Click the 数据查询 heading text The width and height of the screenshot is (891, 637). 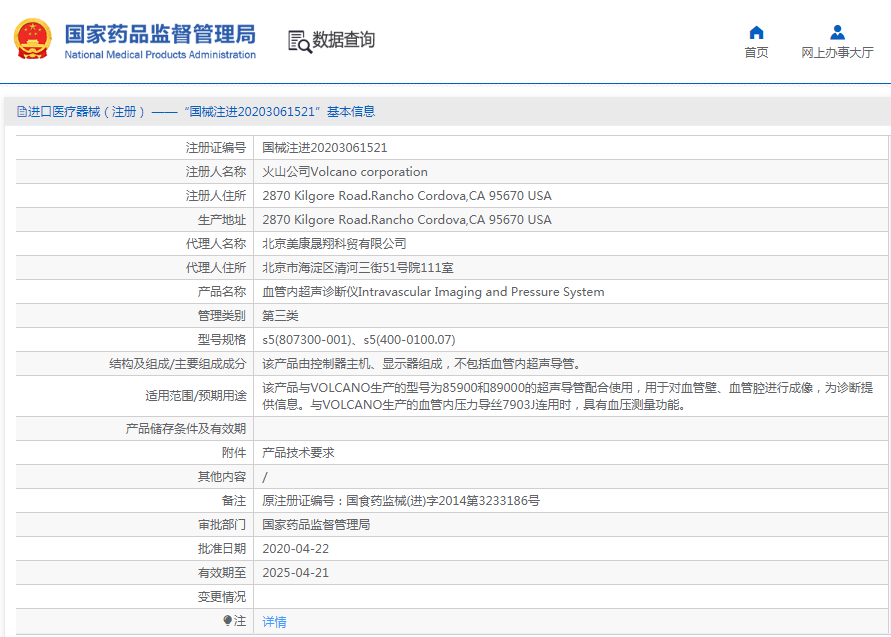click(344, 40)
